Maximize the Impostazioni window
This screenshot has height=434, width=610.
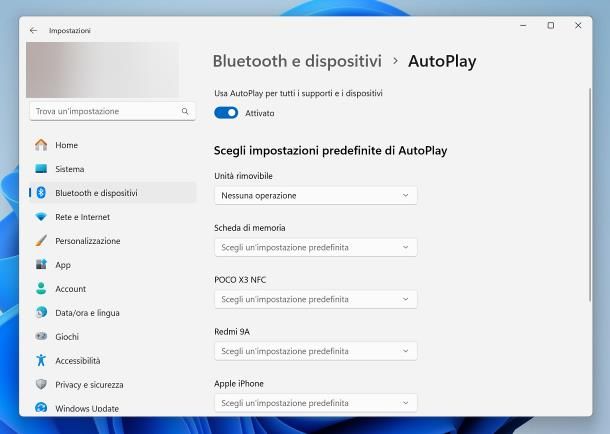click(550, 26)
